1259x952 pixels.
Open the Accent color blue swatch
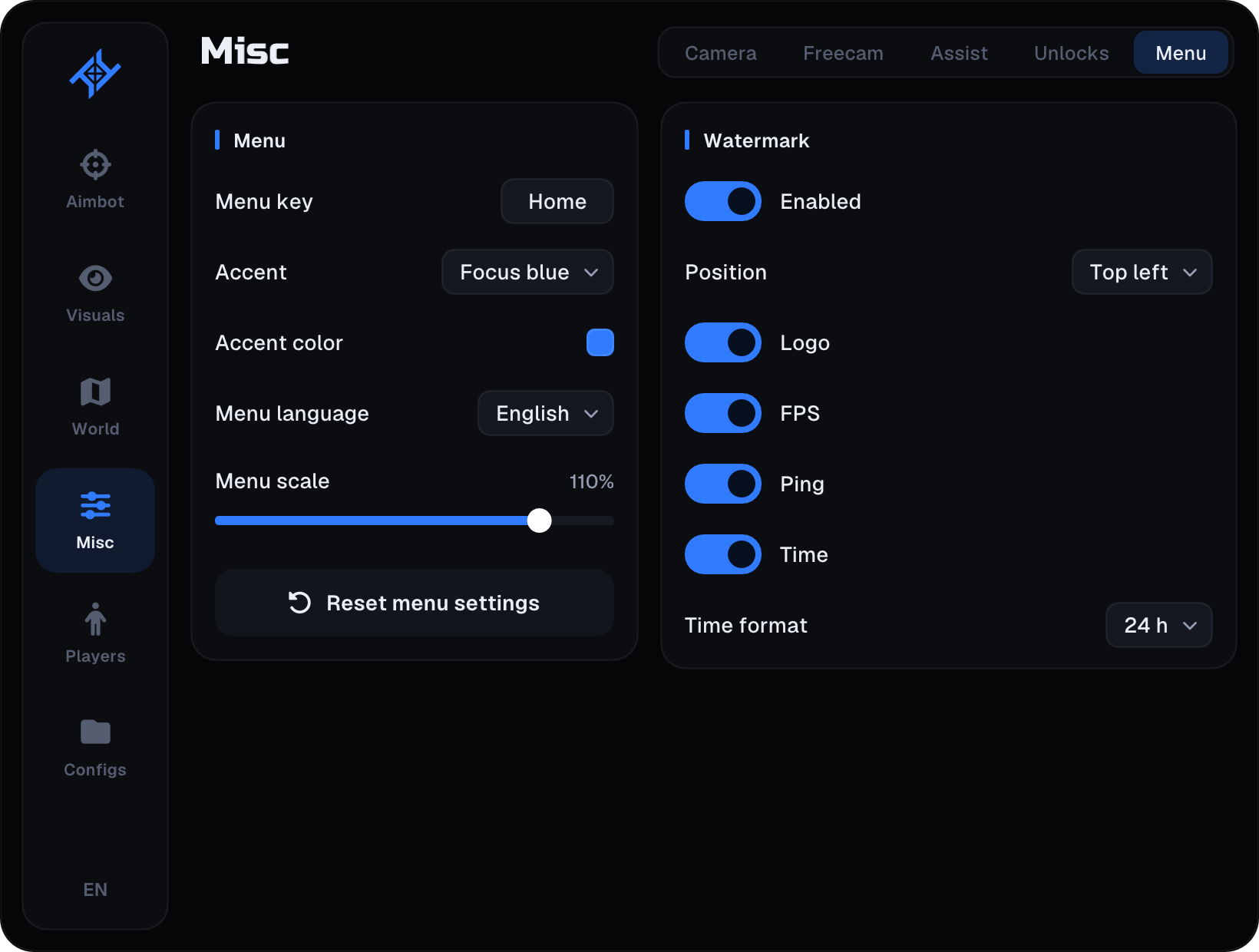click(600, 342)
